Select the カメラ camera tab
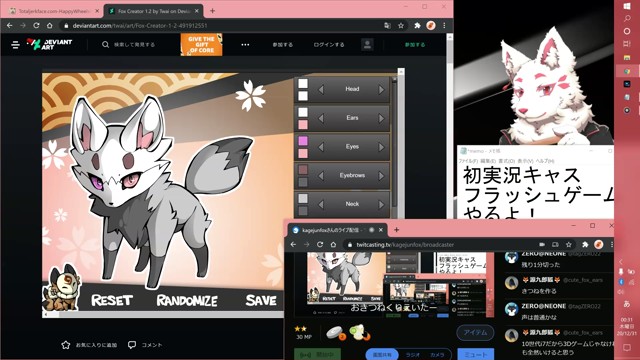640x360 pixels. [x=437, y=355]
